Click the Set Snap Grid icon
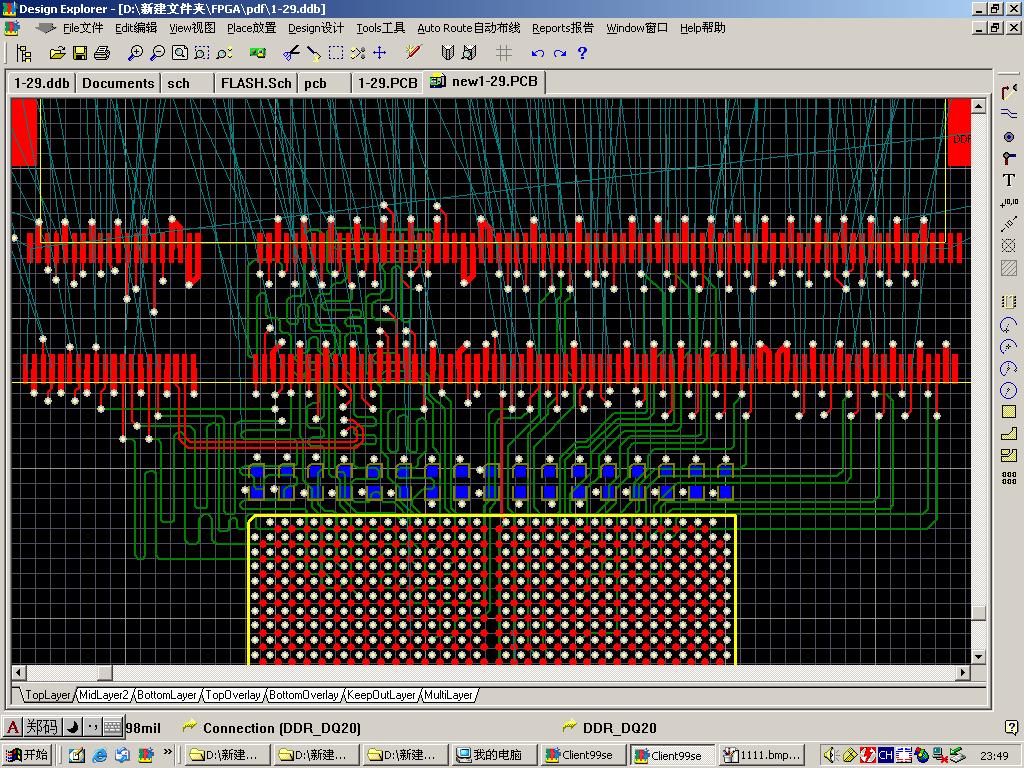This screenshot has width=1024, height=768. point(504,53)
